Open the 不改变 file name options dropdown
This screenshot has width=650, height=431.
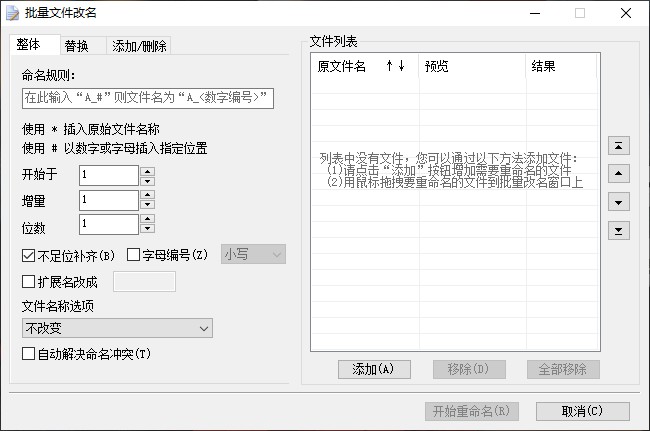pos(117,328)
